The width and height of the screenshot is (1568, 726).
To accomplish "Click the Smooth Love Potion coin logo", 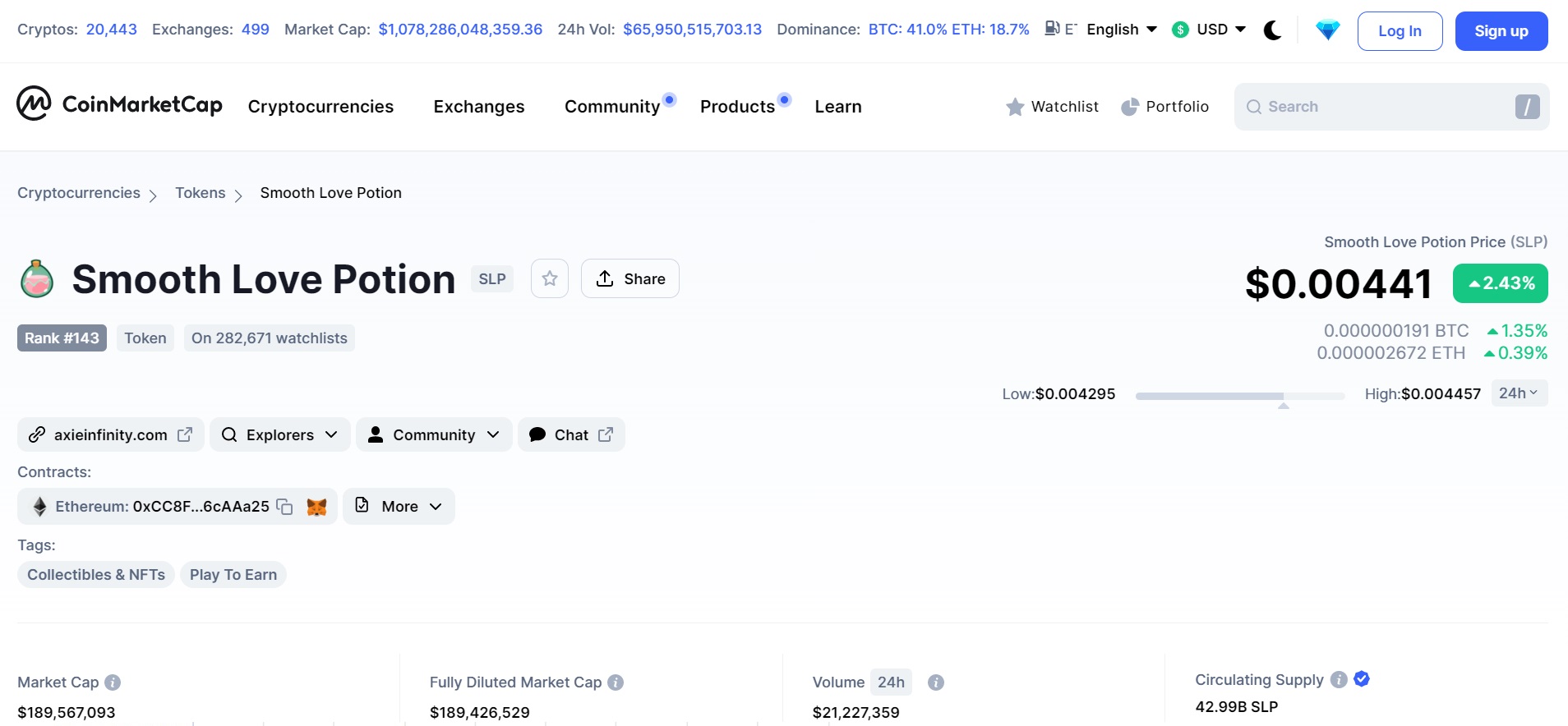I will click(37, 278).
